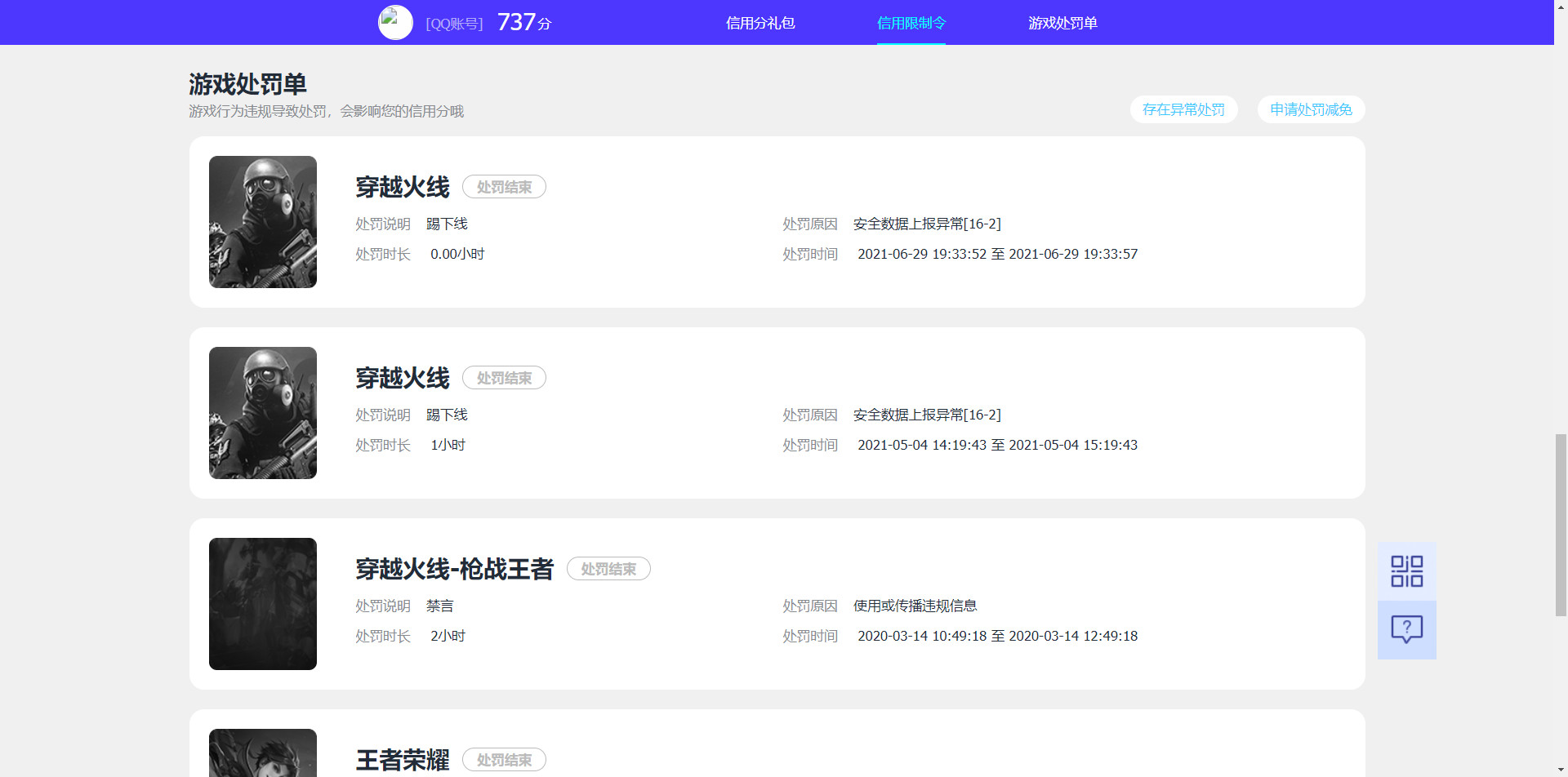The width and height of the screenshot is (1568, 777).
Task: Click 安全数据上报异常[16-2] in the 2021-05-04 card
Action: (927, 415)
